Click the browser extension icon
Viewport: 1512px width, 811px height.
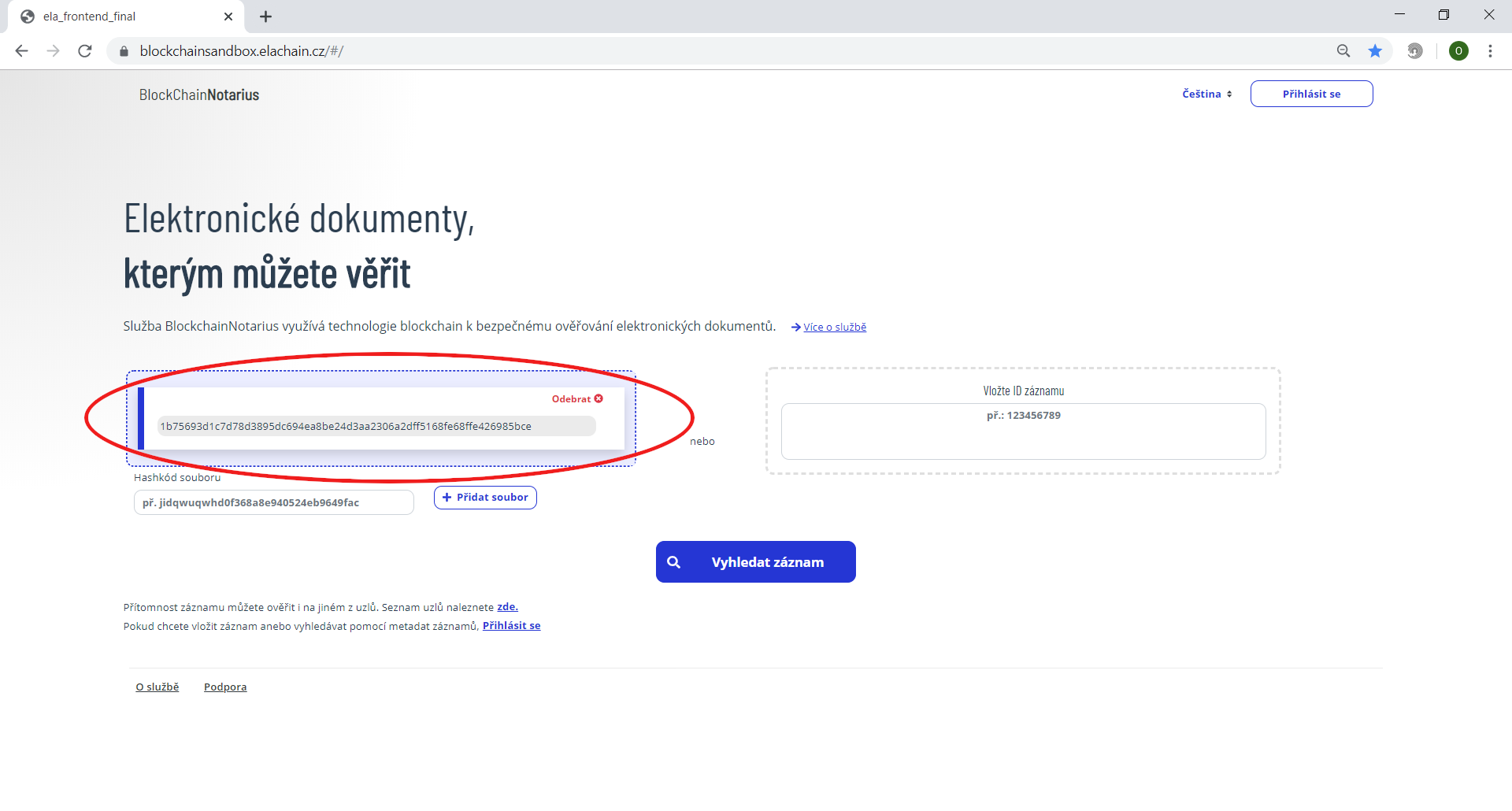tap(1415, 51)
